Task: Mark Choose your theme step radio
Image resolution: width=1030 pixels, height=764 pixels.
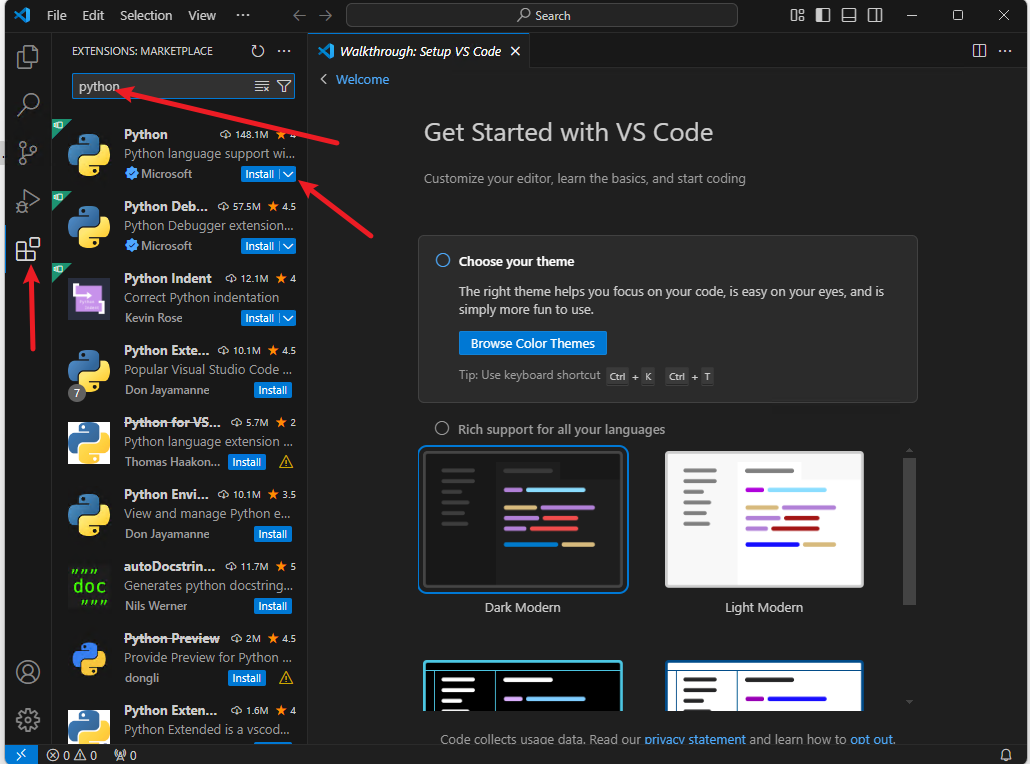Action: coord(443,261)
